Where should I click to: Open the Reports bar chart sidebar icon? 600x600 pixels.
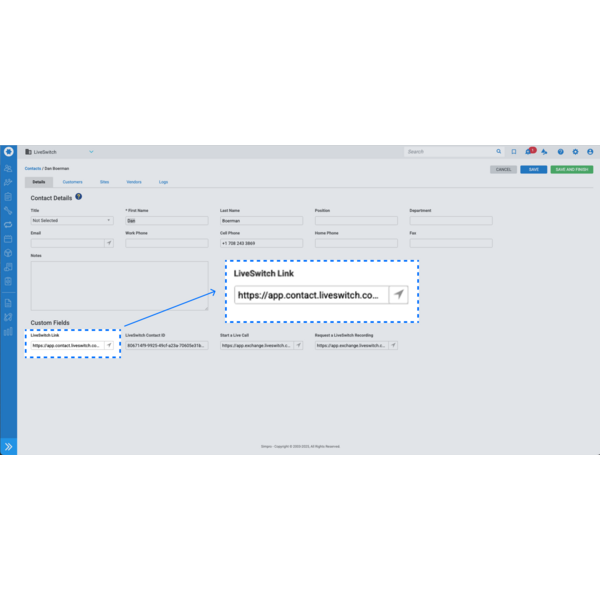point(8,331)
